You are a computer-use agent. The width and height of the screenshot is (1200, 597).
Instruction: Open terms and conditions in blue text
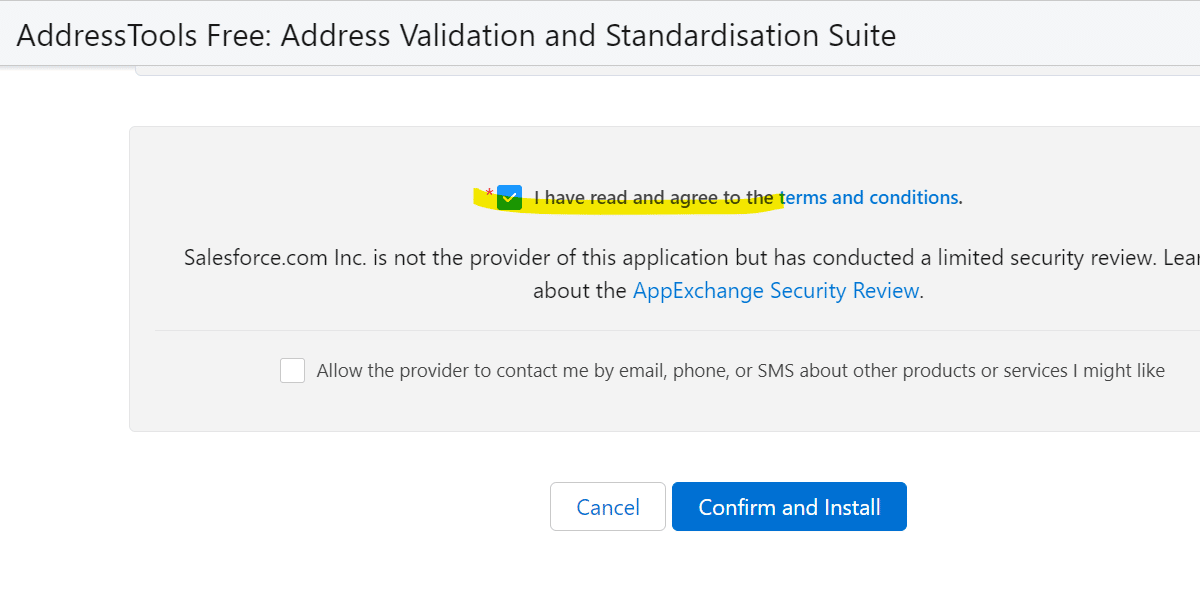869,197
